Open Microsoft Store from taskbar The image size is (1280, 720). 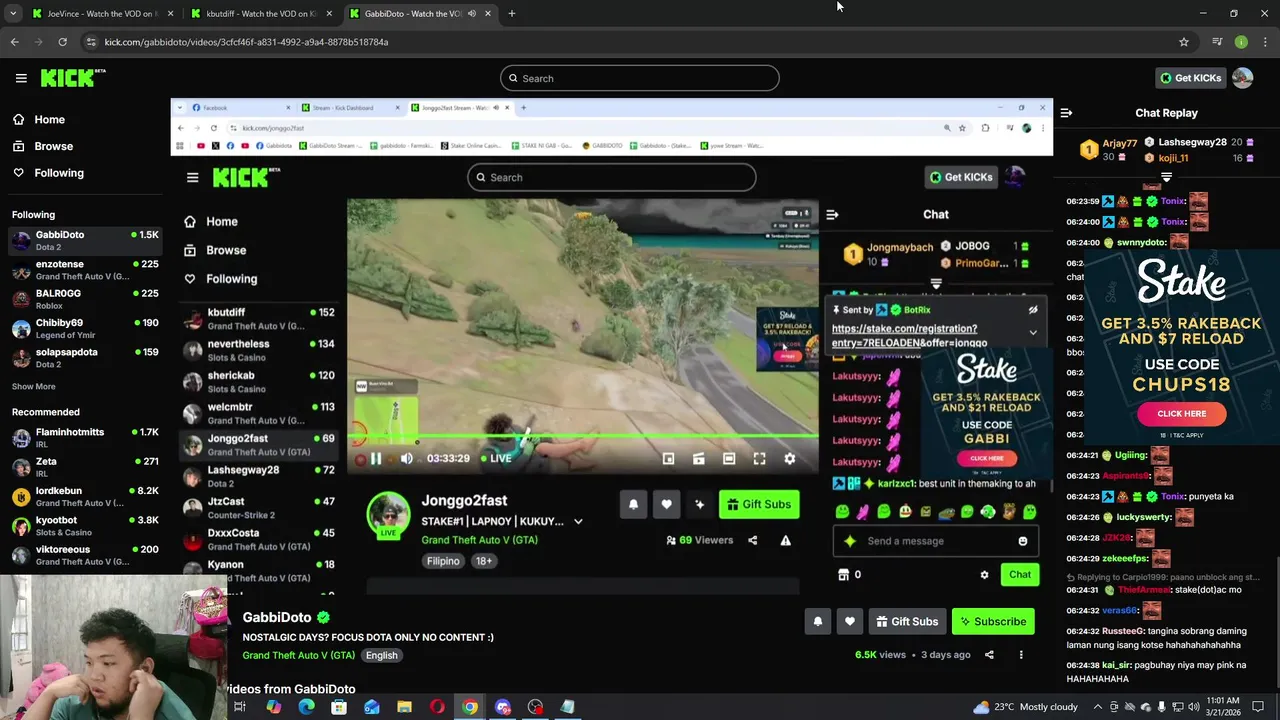339,707
